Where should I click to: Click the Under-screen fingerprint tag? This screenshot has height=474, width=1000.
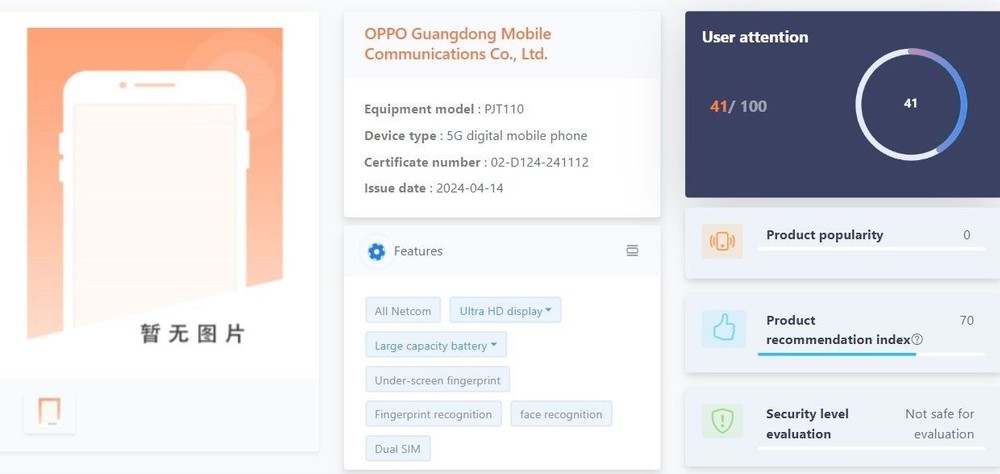pyautogui.click(x=438, y=380)
